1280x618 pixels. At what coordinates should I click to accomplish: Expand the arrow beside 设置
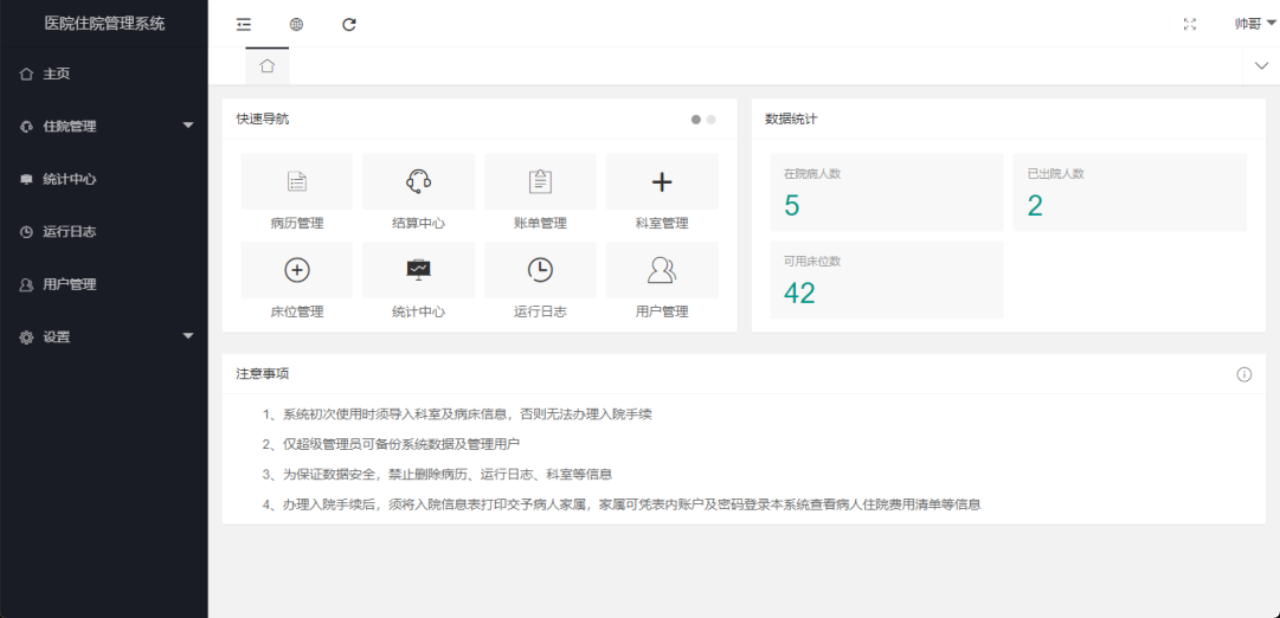pos(188,337)
